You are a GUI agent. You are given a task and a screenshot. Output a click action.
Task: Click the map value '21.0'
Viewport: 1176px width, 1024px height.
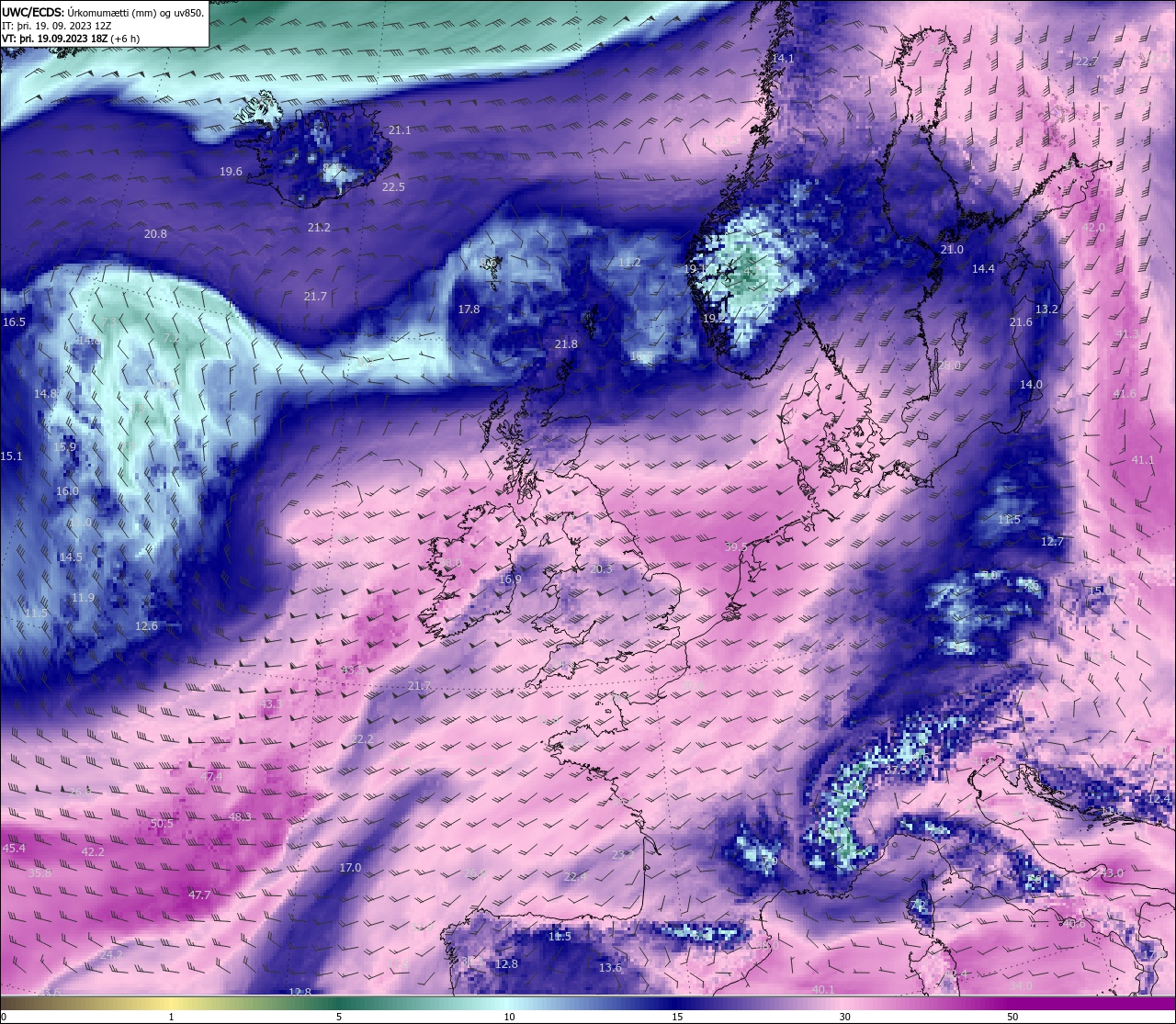pyautogui.click(x=952, y=250)
